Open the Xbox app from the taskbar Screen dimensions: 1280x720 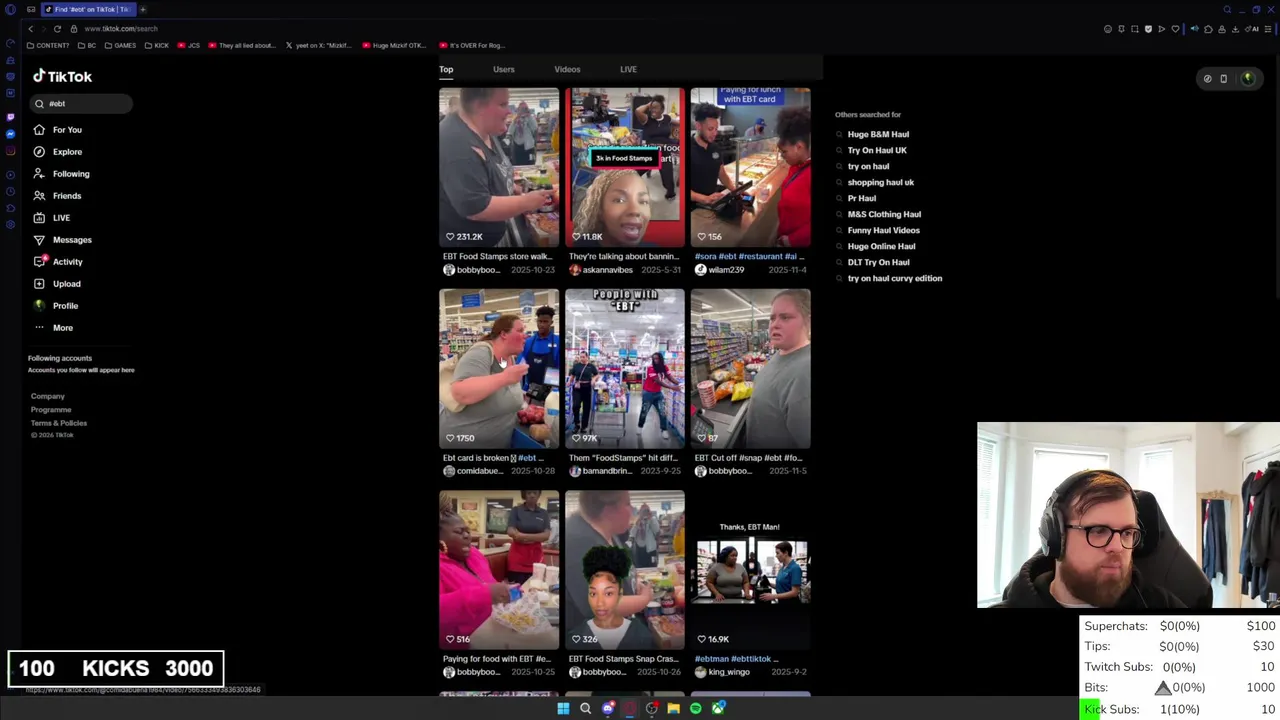point(718,709)
